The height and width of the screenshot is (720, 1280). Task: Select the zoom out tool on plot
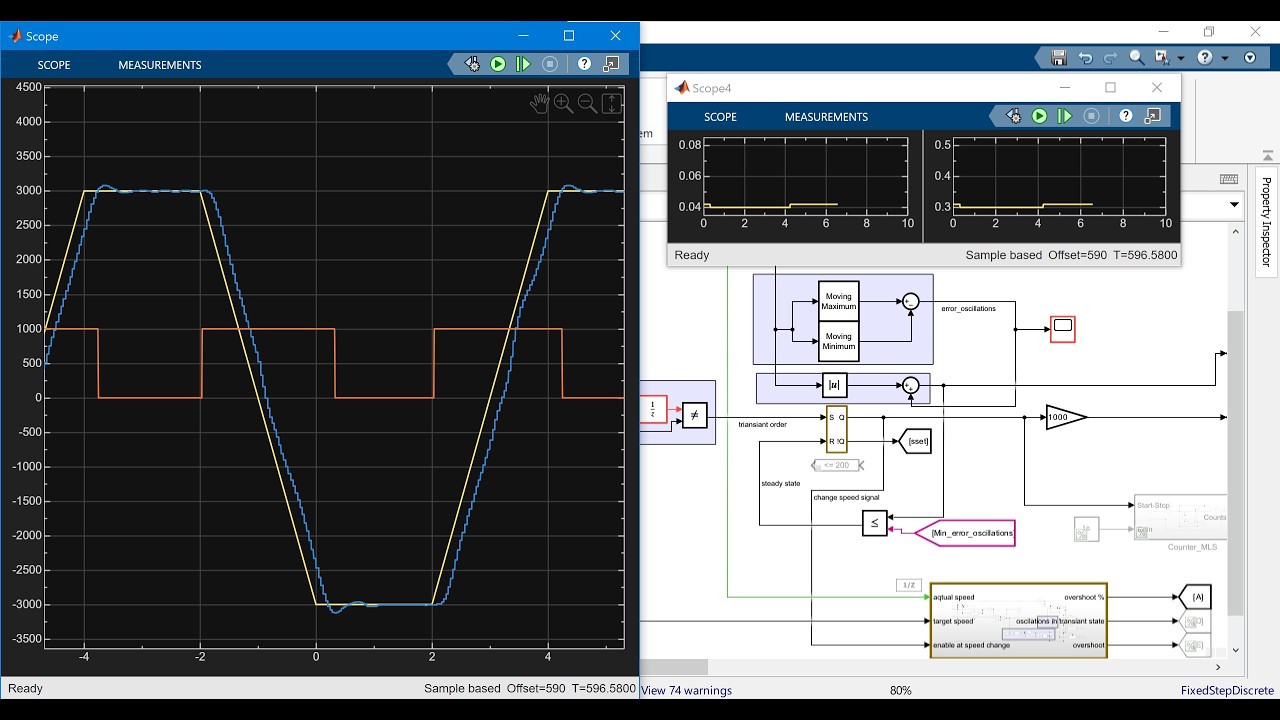(x=587, y=103)
